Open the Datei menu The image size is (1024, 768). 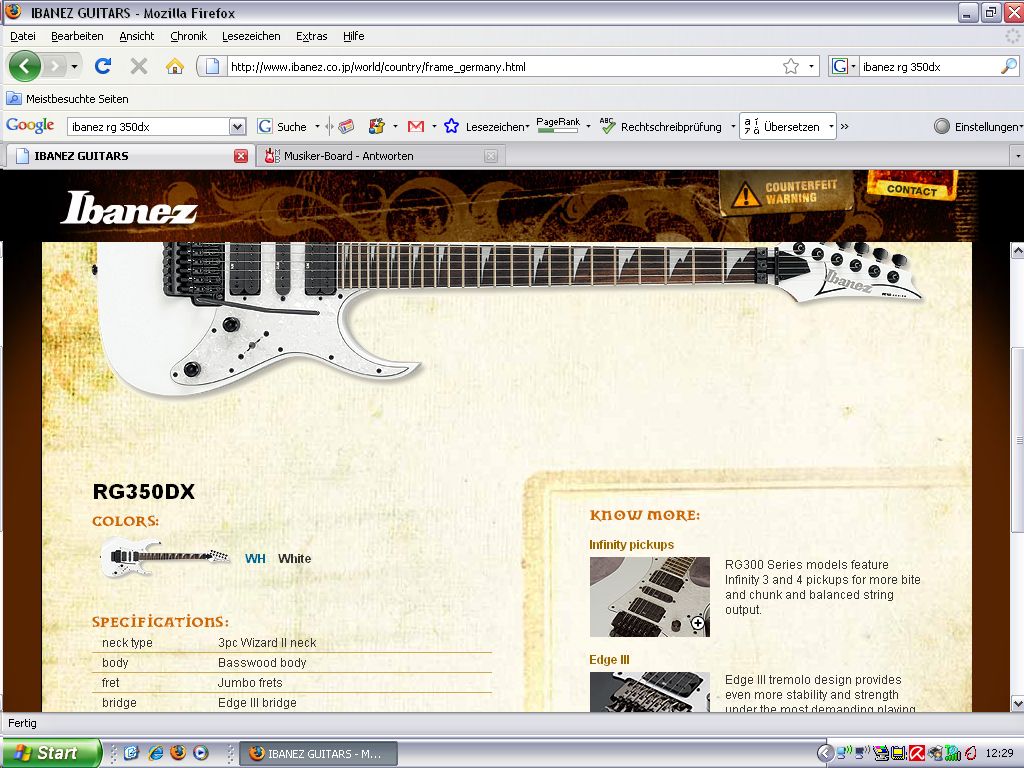click(x=23, y=36)
